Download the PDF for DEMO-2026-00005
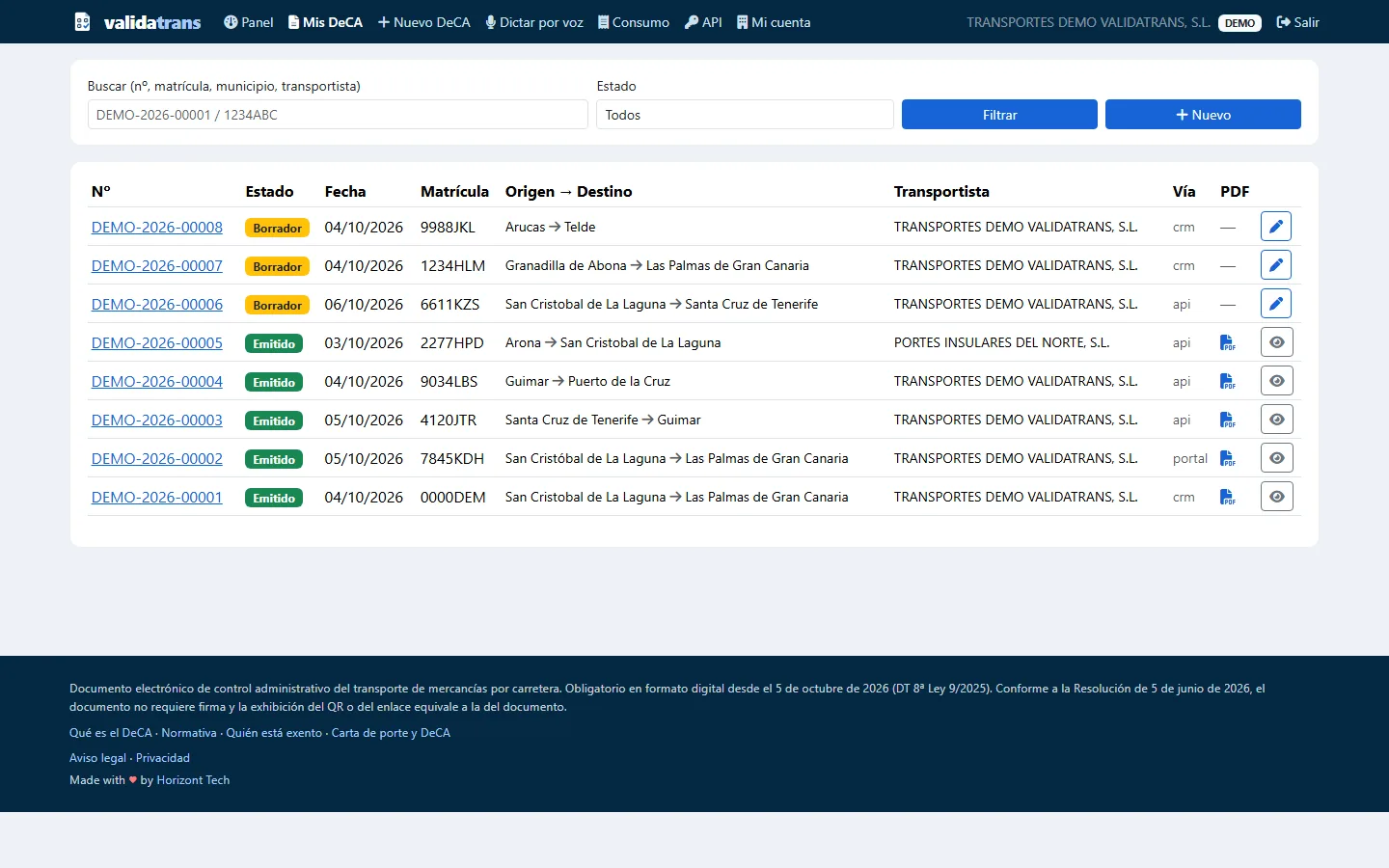The width and height of the screenshot is (1389, 868). pos(1227,342)
